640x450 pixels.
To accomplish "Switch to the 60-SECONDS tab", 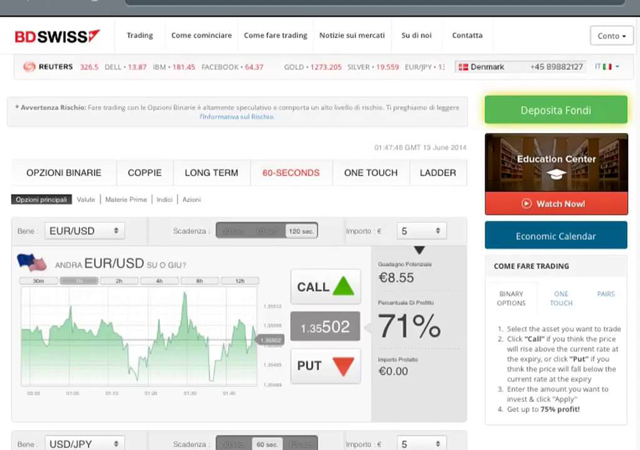I will point(291,173).
